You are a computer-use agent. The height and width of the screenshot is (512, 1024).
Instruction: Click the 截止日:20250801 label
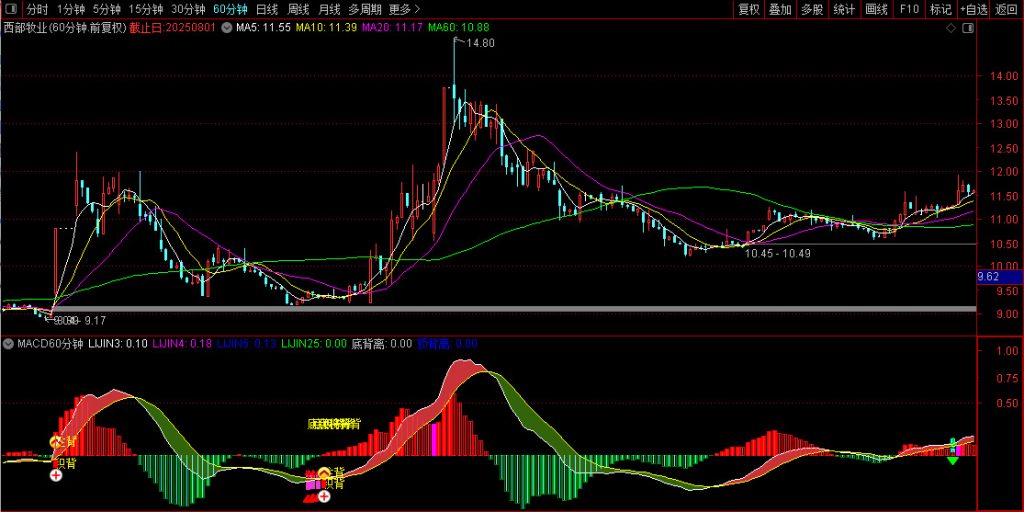[x=172, y=28]
